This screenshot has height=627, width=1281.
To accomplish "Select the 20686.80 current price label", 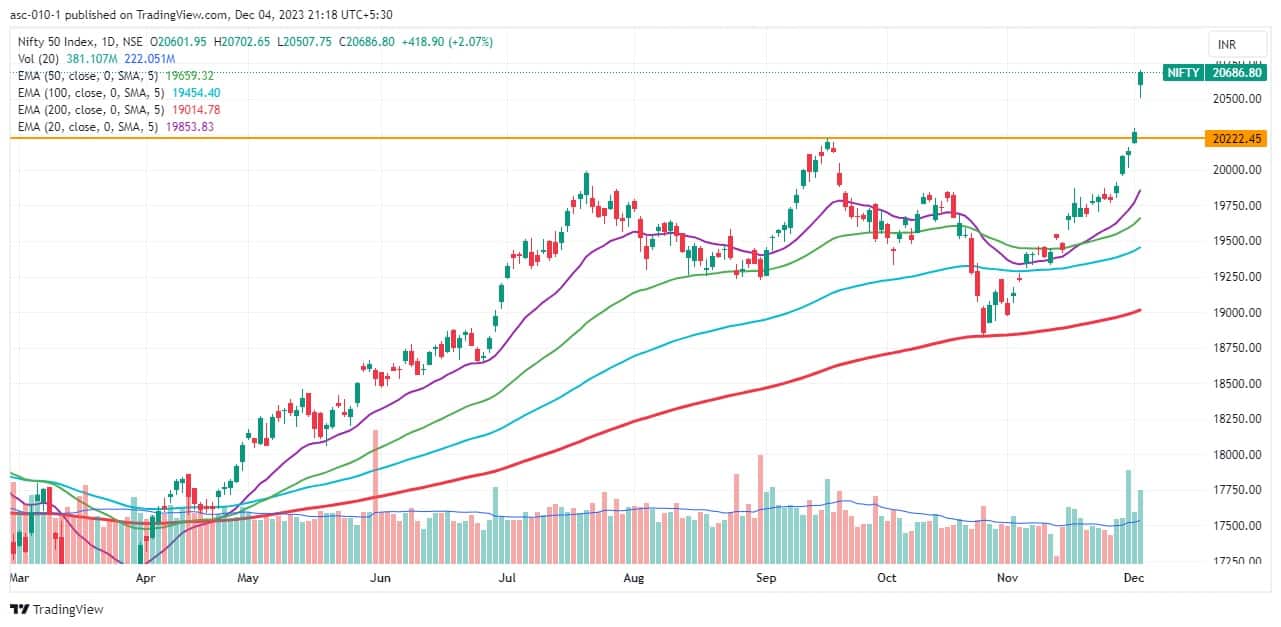I will click(1236, 73).
